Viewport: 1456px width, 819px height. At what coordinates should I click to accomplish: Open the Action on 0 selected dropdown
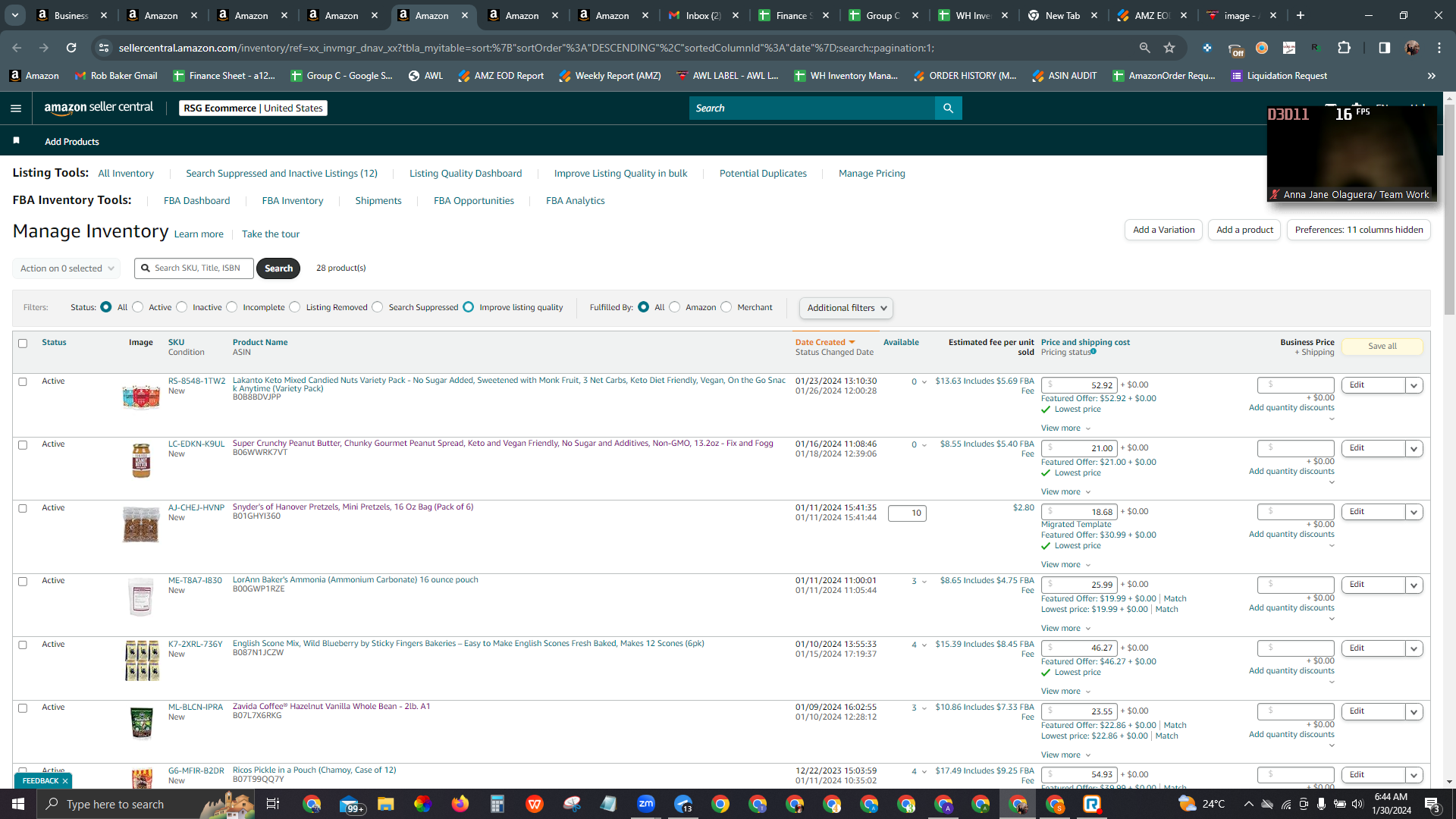67,268
